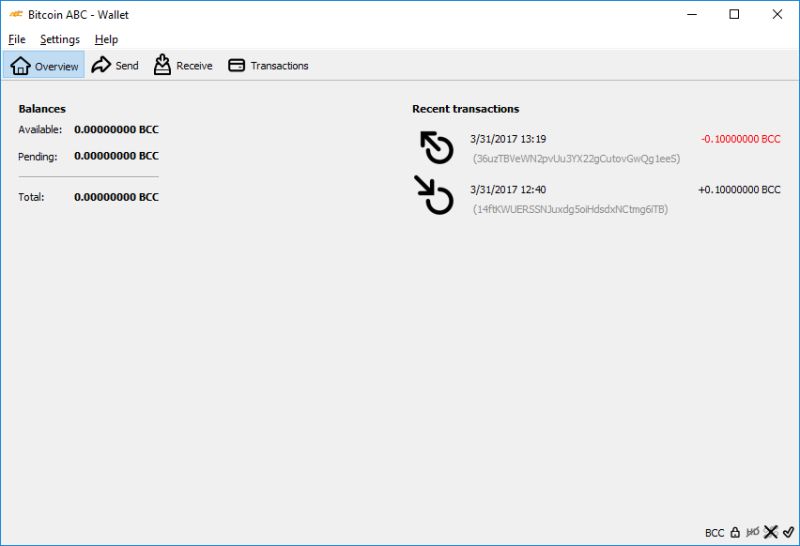This screenshot has height=546, width=800.
Task: Click the incoming transaction arrow icon
Action: [434, 195]
